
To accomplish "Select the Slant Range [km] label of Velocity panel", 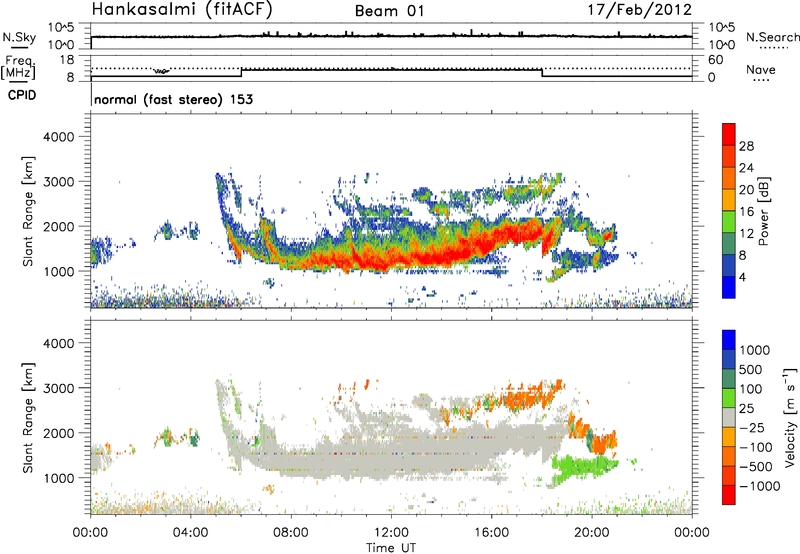I will coord(28,418).
